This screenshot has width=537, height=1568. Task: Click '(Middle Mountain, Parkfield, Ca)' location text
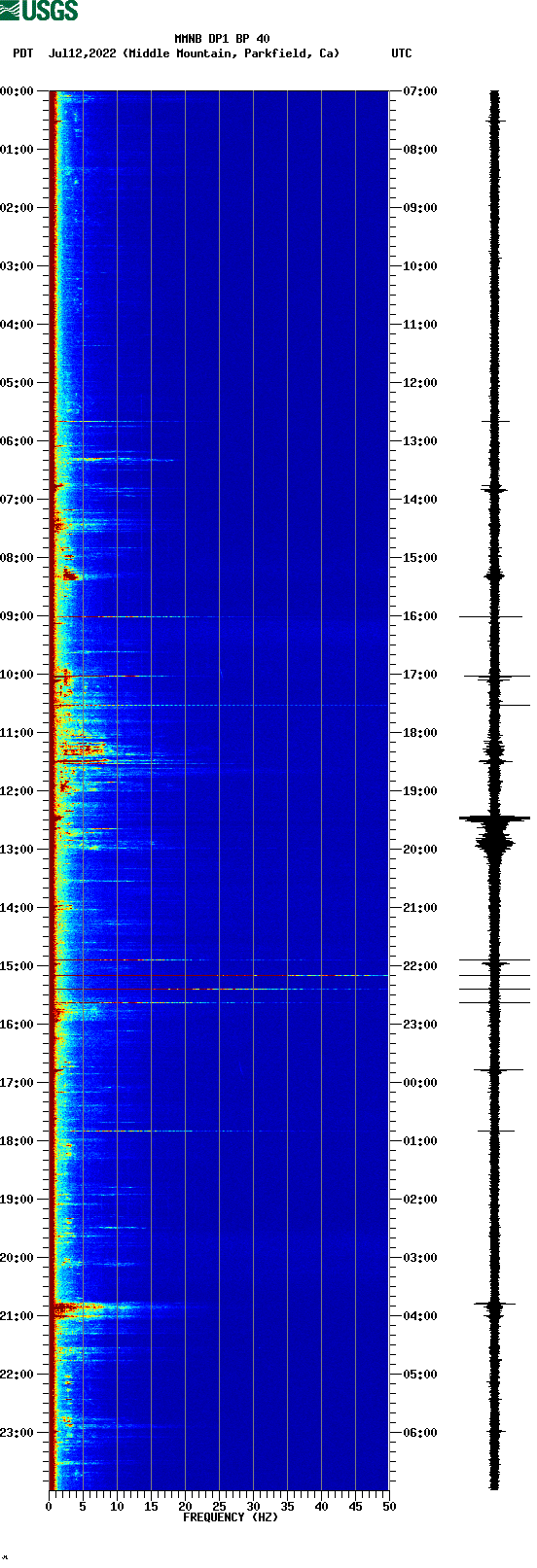232,53
